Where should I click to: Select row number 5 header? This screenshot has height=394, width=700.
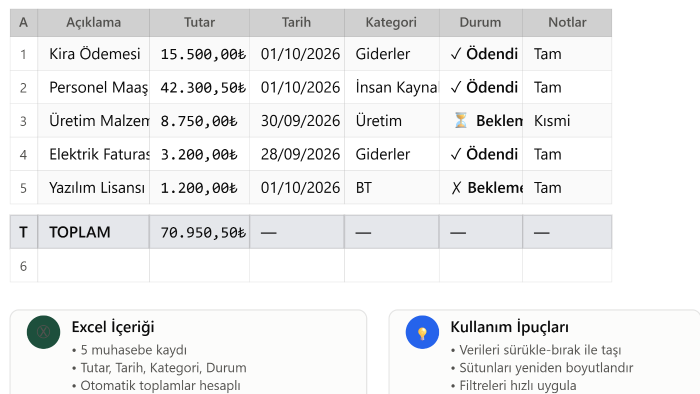point(24,188)
